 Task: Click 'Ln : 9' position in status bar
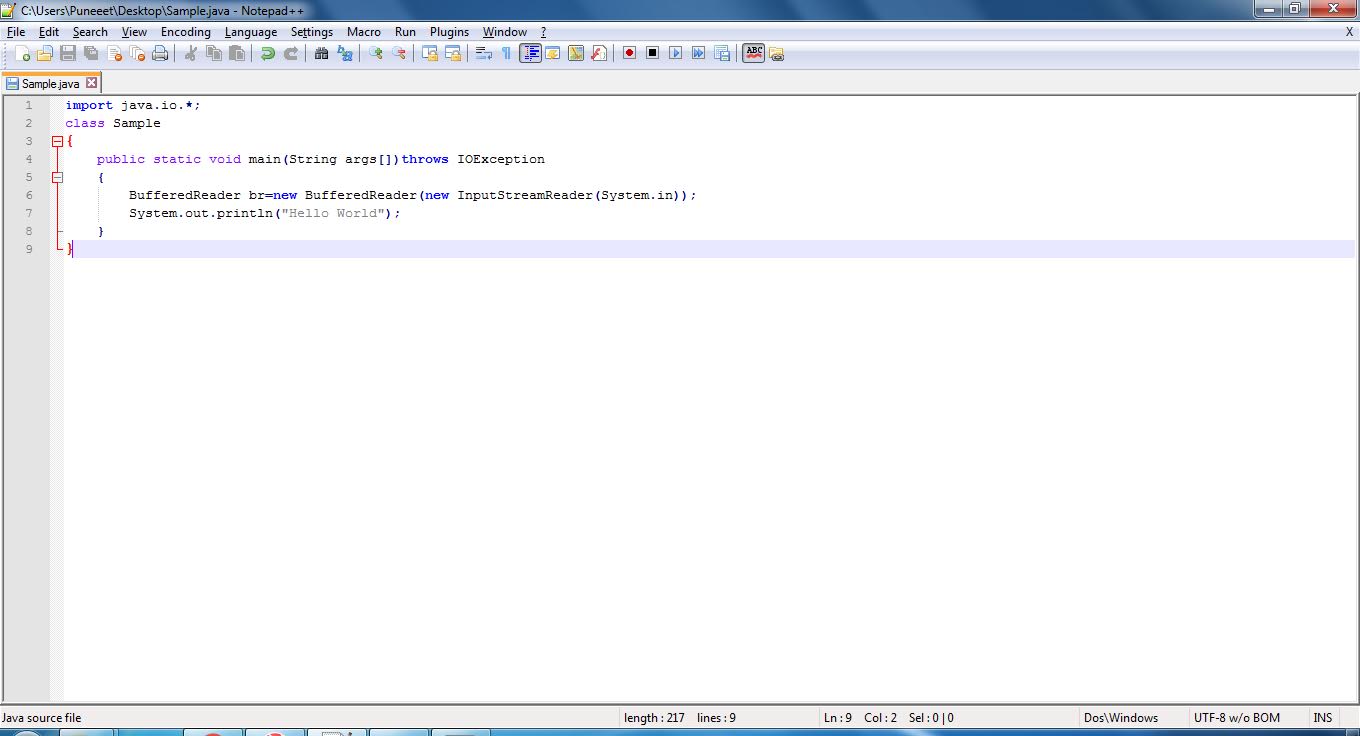[x=838, y=718]
